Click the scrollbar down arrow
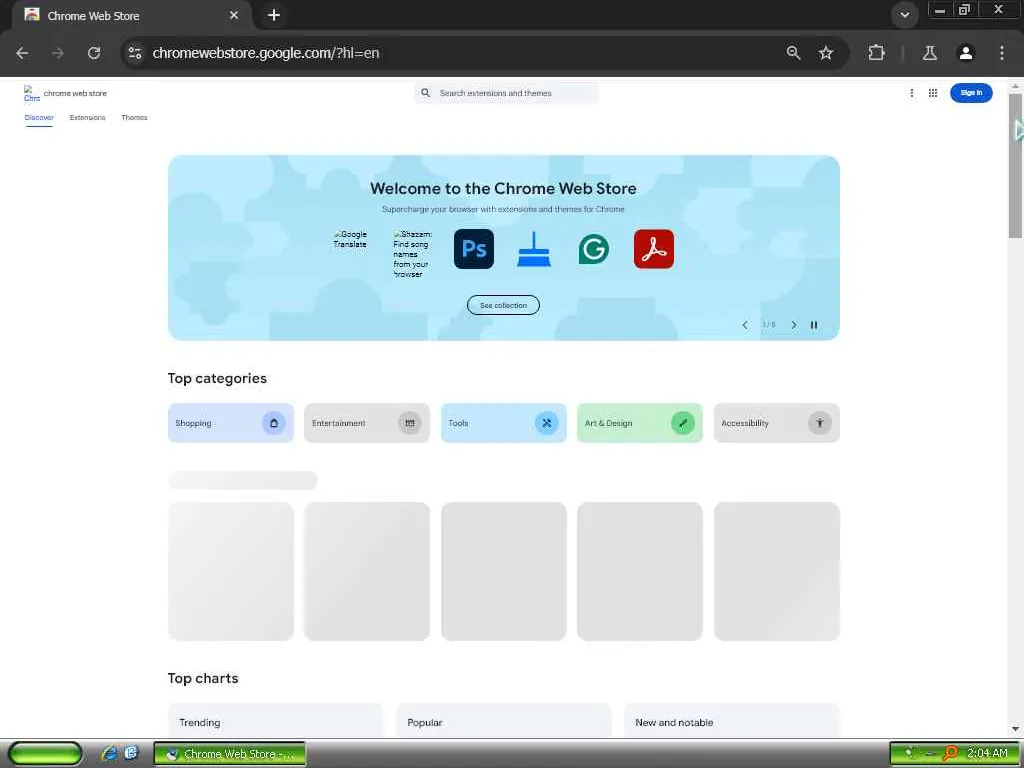The width and height of the screenshot is (1024, 768). pos(1016,729)
